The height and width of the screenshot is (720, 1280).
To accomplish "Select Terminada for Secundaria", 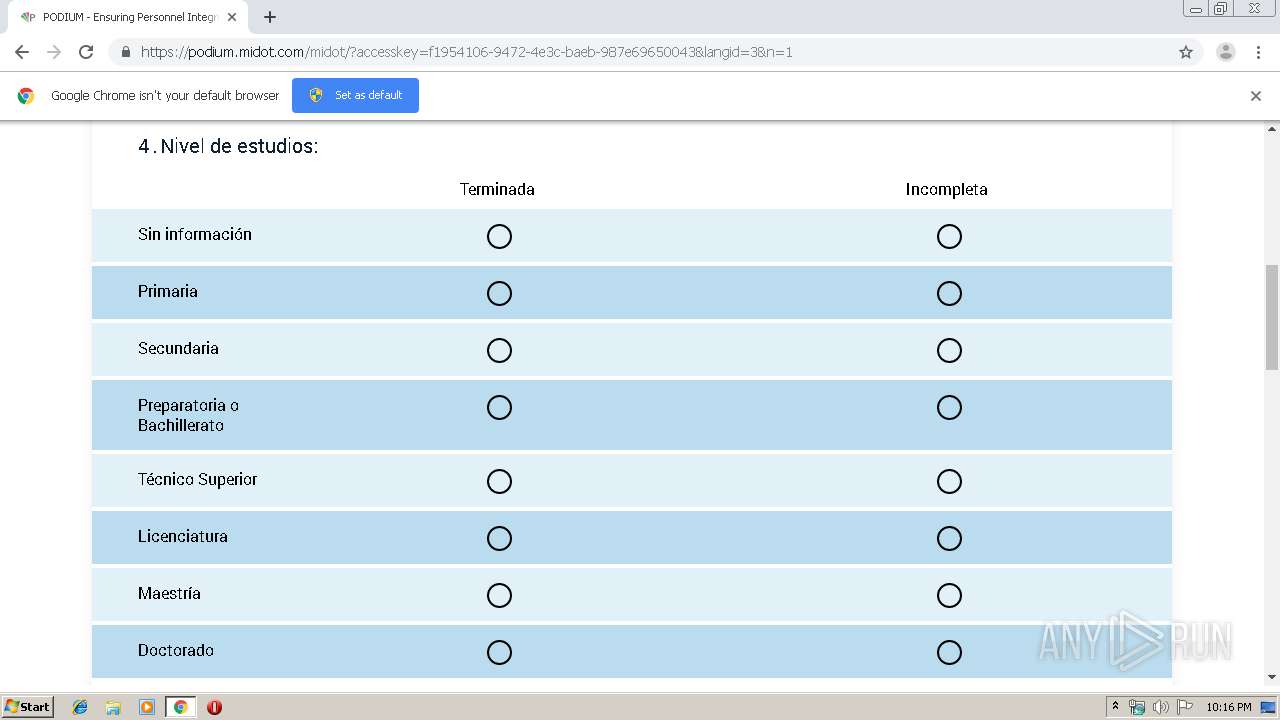I will [x=499, y=350].
